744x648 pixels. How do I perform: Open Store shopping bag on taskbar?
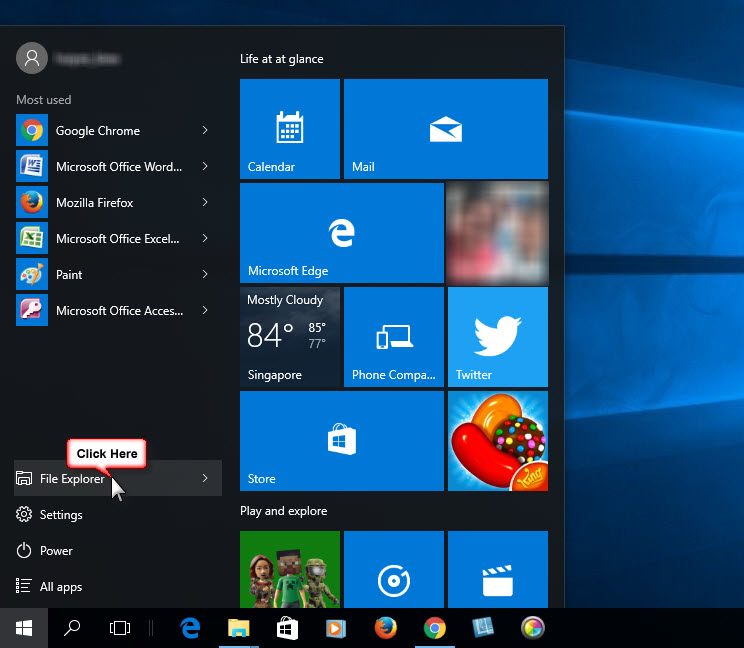(x=288, y=628)
